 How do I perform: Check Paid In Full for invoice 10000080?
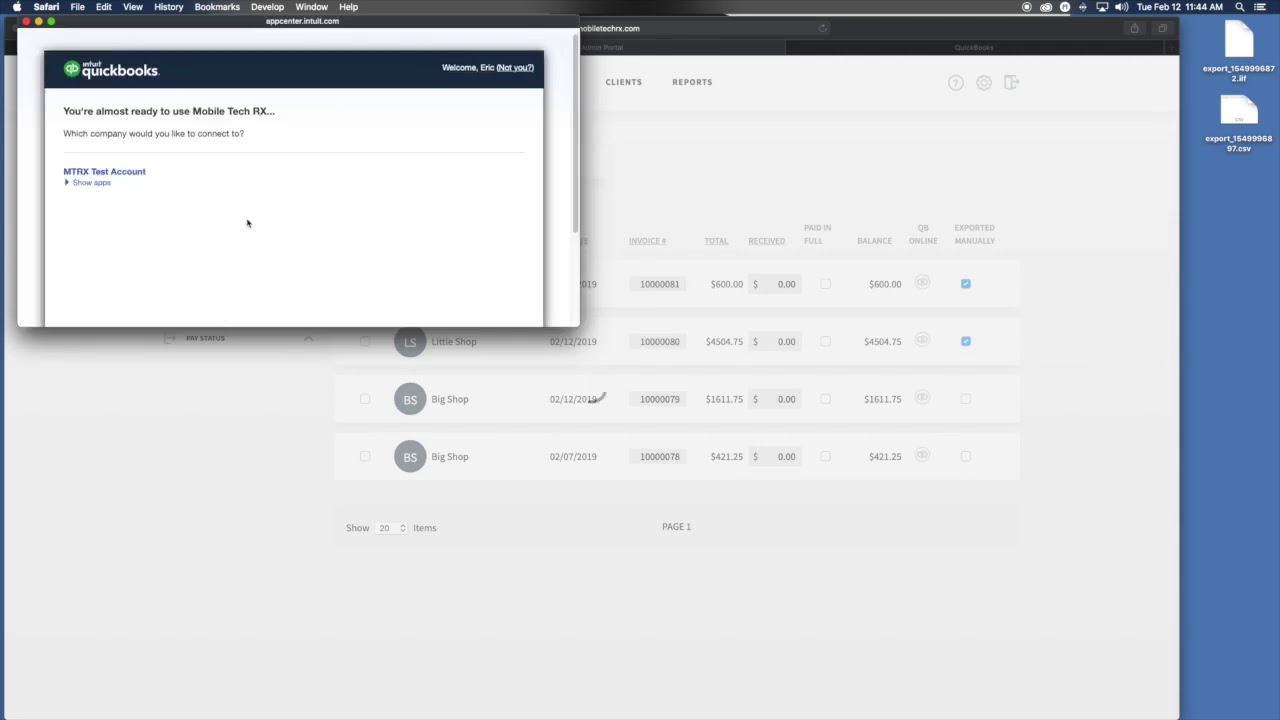click(825, 341)
